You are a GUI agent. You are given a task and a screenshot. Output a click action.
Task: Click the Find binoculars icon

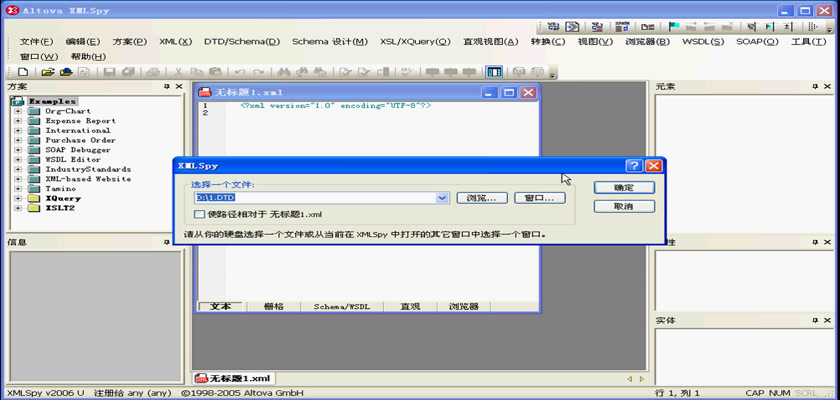pos(283,72)
